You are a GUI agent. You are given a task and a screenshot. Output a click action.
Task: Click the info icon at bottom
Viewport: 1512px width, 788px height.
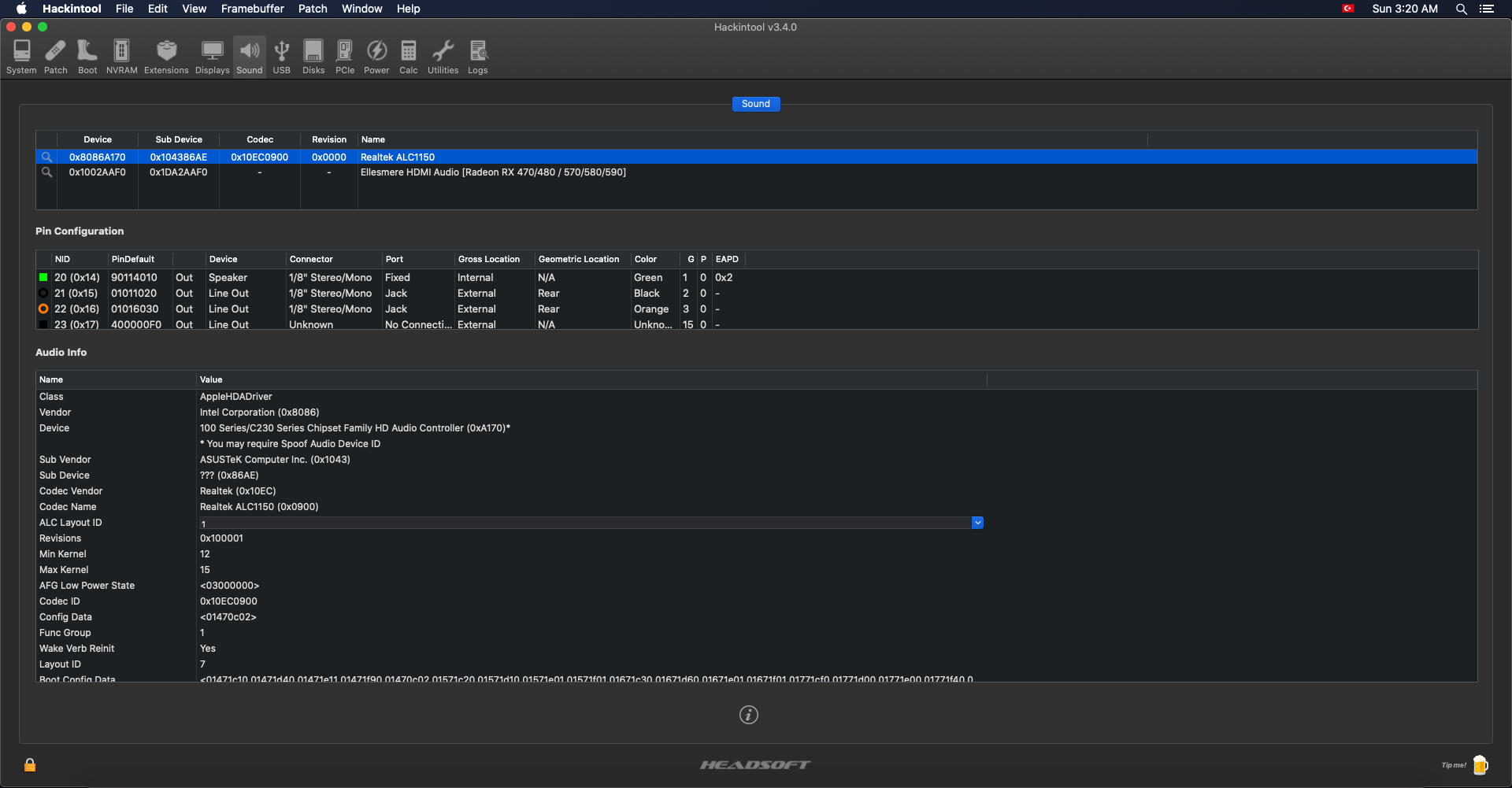tap(748, 715)
